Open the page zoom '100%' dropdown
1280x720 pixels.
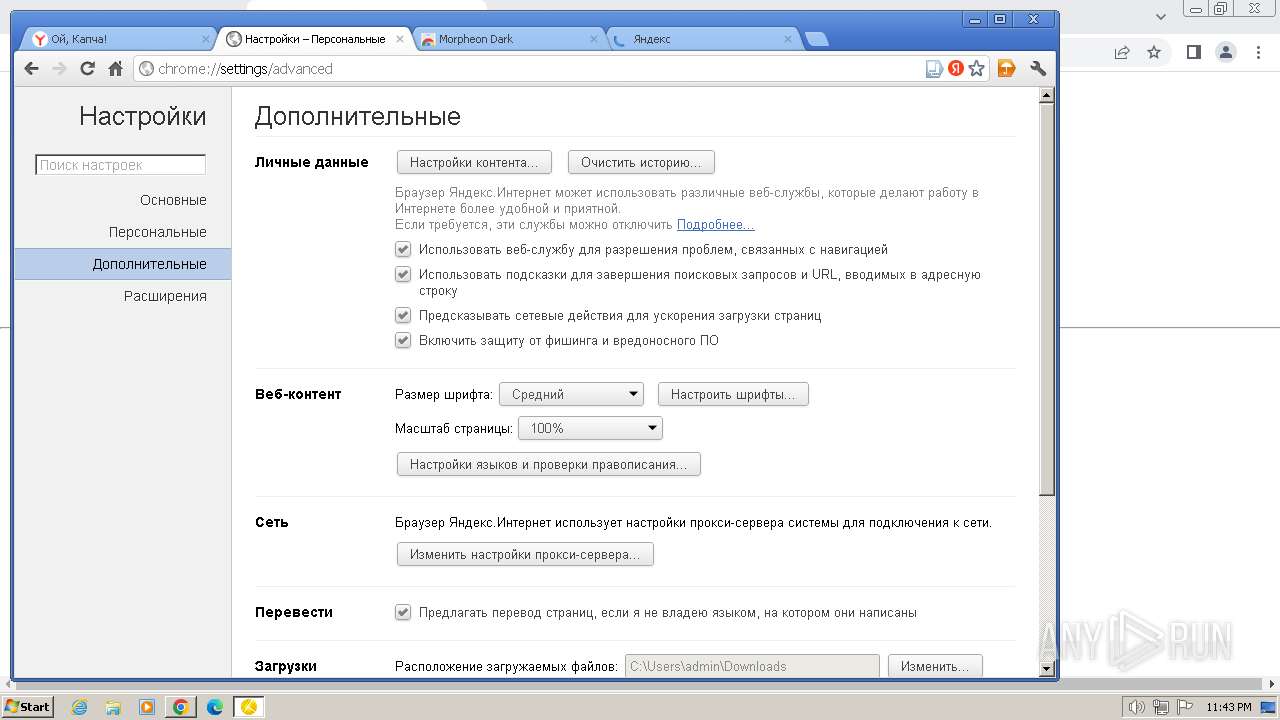[590, 428]
